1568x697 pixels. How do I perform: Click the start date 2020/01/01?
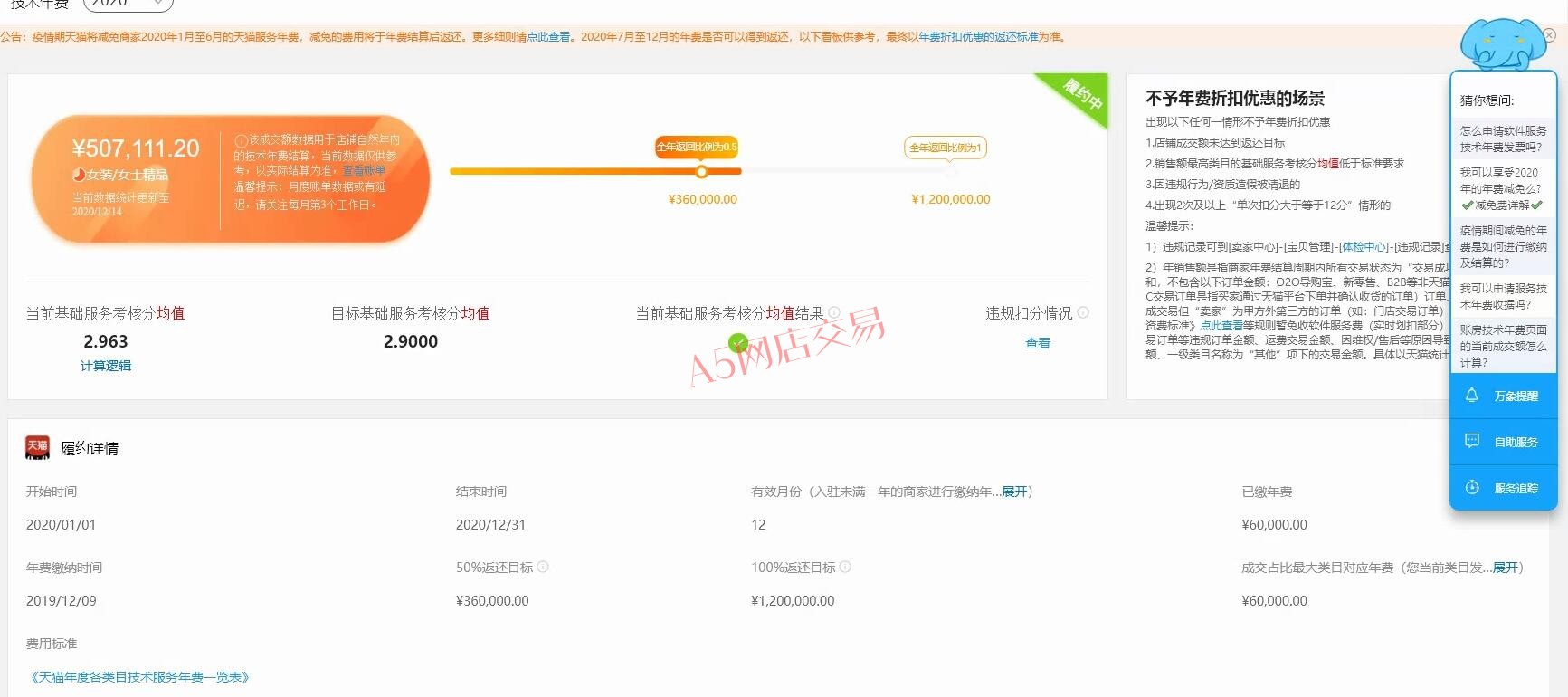pos(61,525)
